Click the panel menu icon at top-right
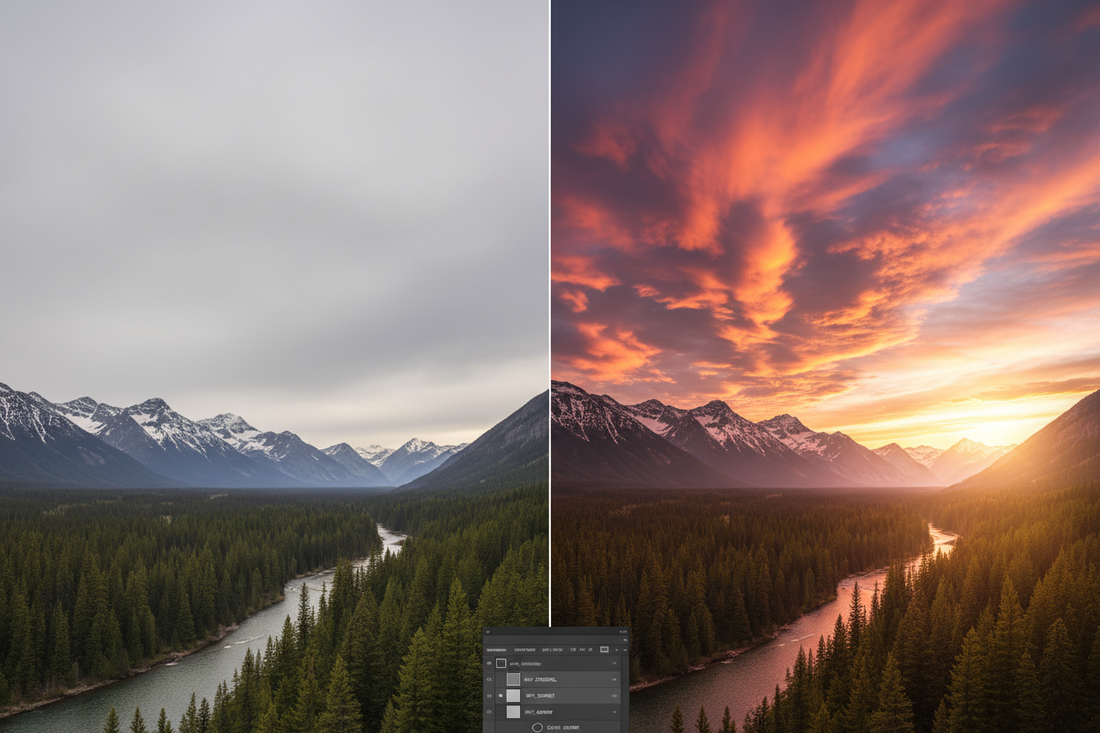This screenshot has width=1100, height=733. click(625, 631)
